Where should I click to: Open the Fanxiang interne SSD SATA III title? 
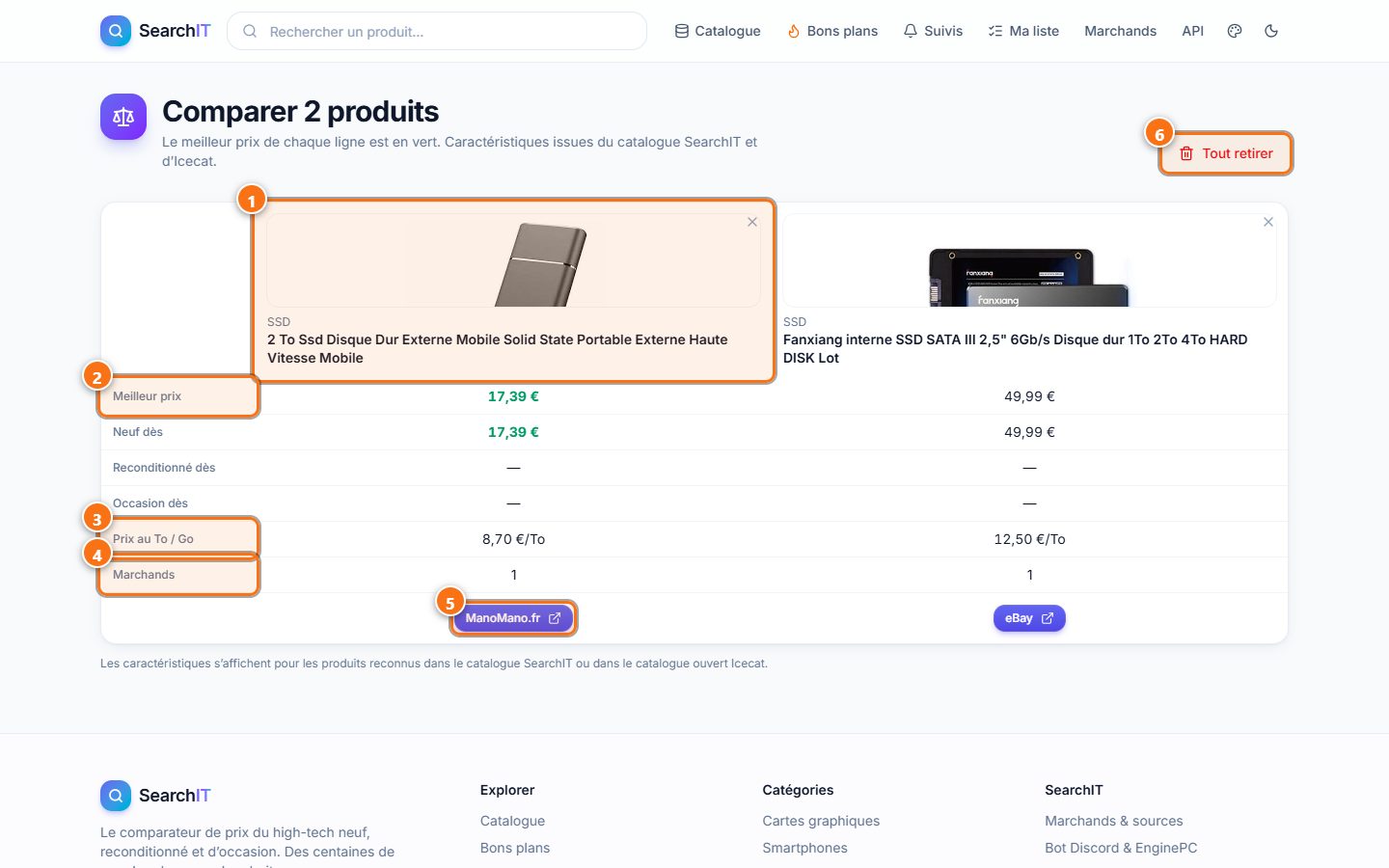tap(1016, 348)
